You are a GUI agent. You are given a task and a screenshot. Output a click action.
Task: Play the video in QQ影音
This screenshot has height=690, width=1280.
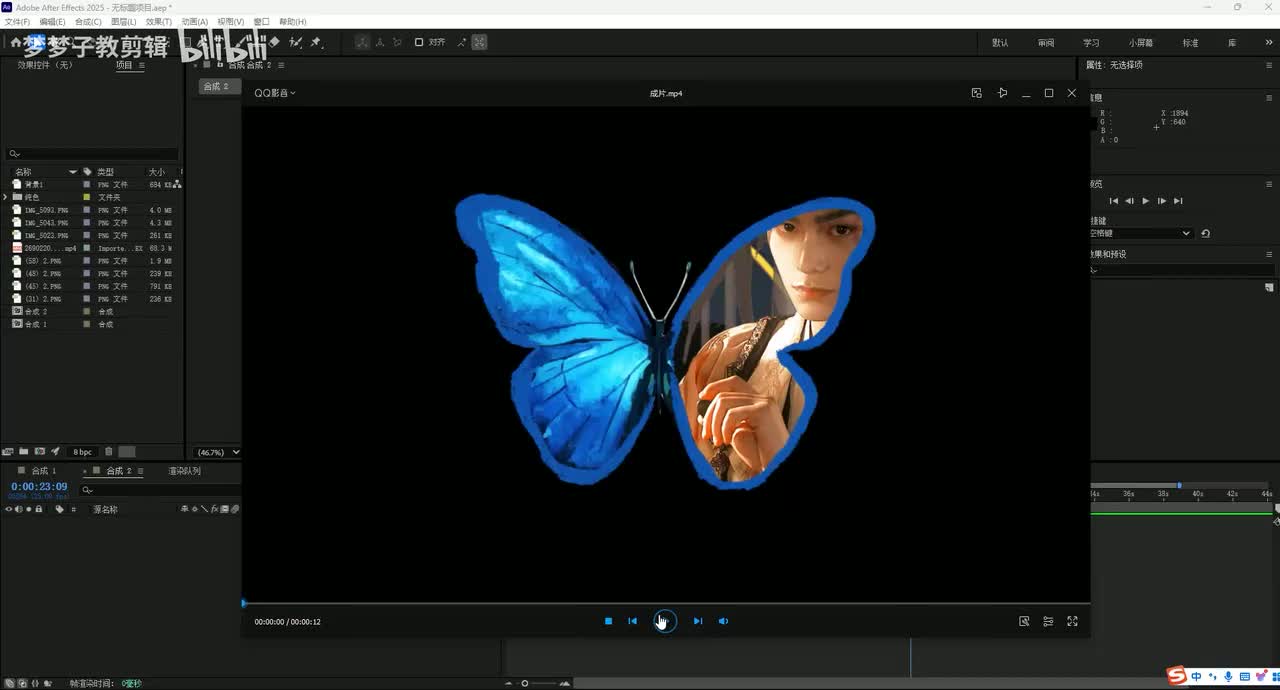coord(665,621)
